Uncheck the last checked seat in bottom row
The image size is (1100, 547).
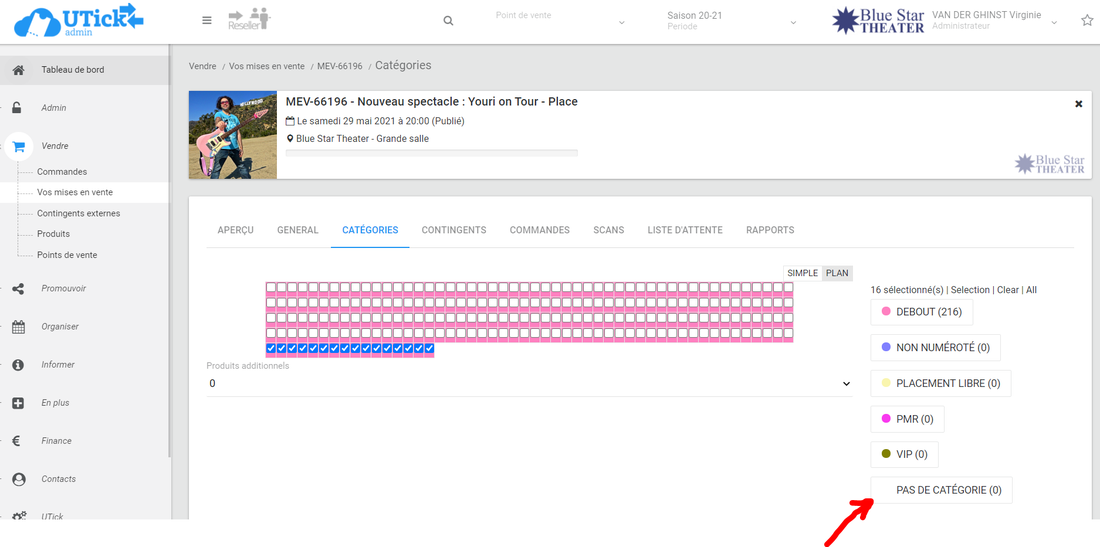coord(429,348)
